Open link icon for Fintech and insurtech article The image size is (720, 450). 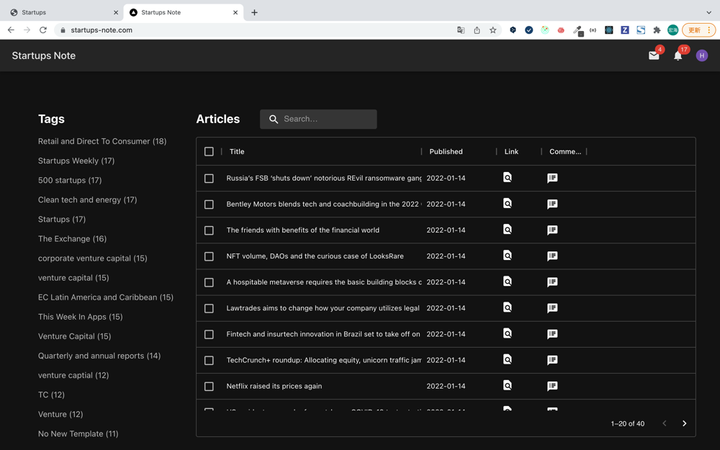click(x=507, y=333)
